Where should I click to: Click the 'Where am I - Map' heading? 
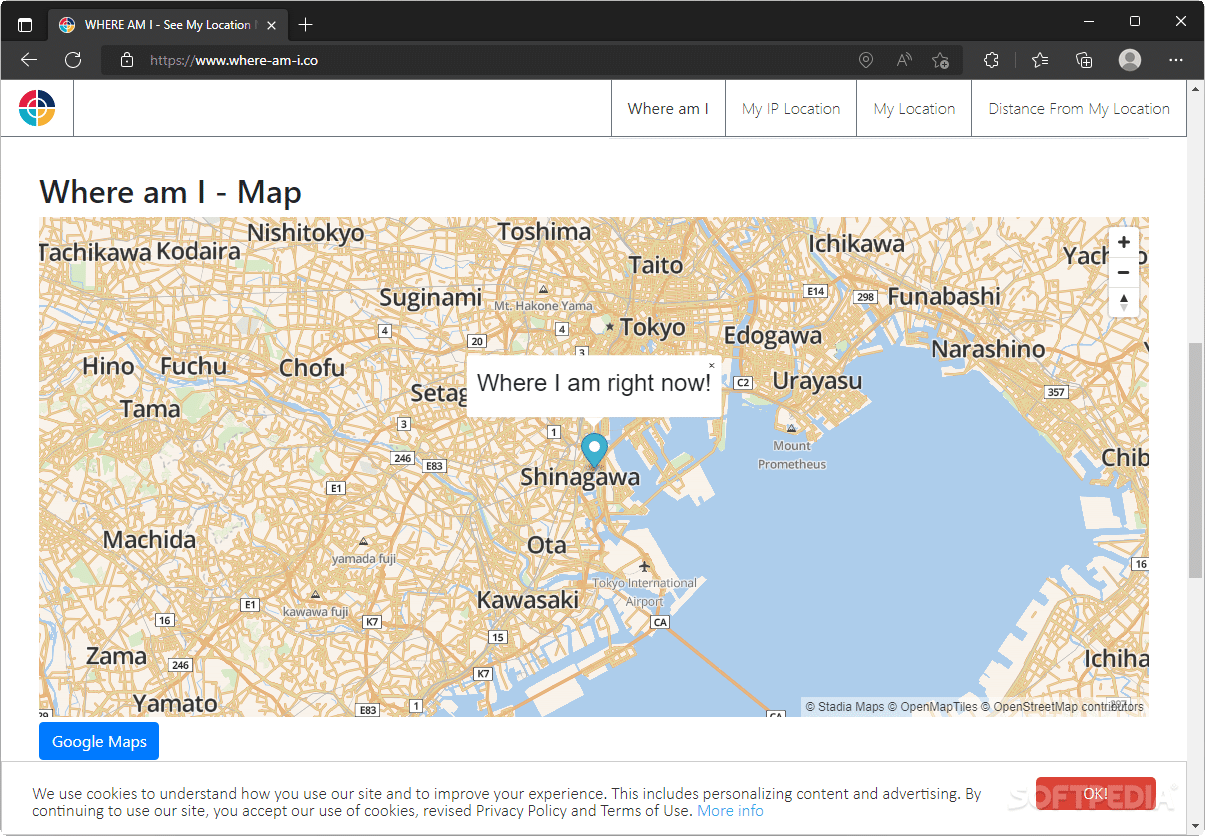[x=170, y=192]
